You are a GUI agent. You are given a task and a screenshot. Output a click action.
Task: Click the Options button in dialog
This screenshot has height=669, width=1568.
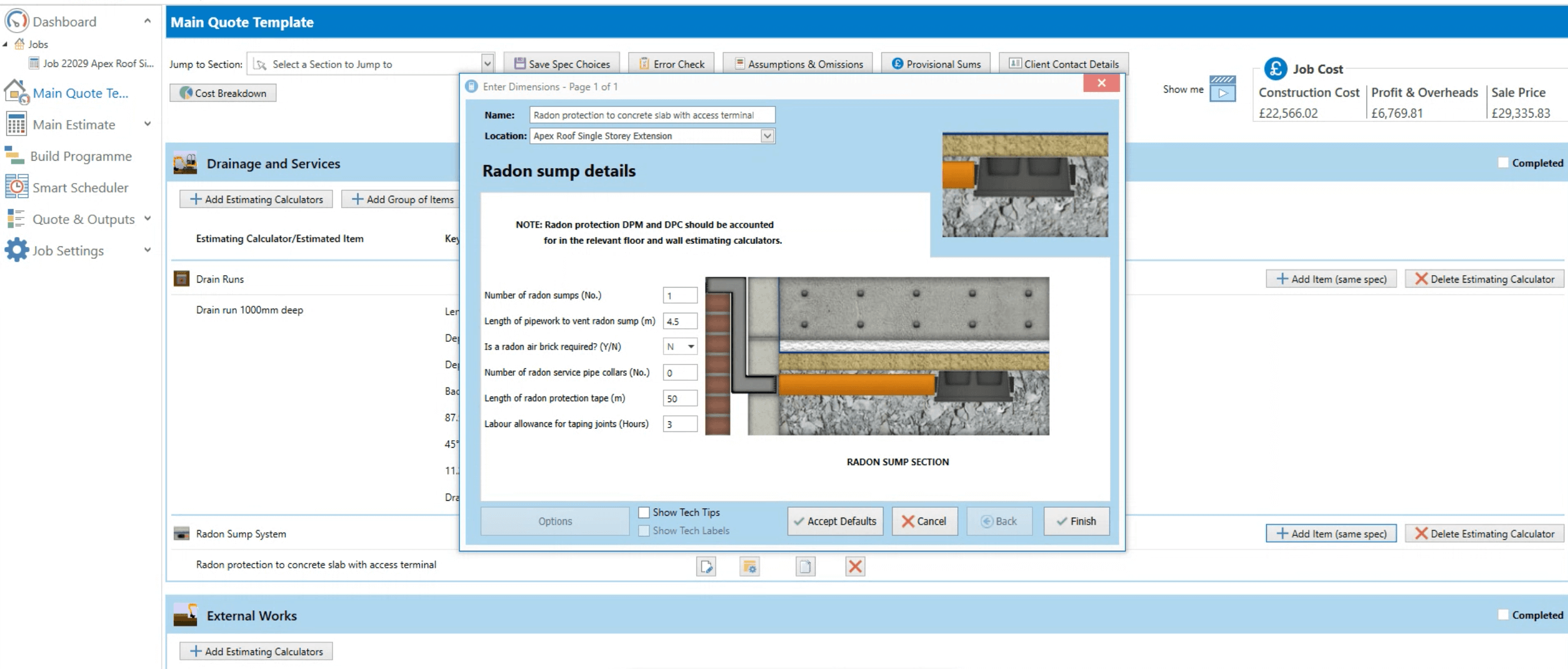coord(555,521)
